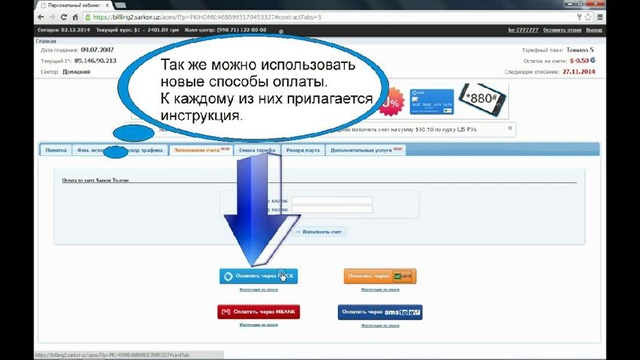Pay via the orange UzCard button
Viewport: 640px width, 360px height.
pyautogui.click(x=380, y=276)
